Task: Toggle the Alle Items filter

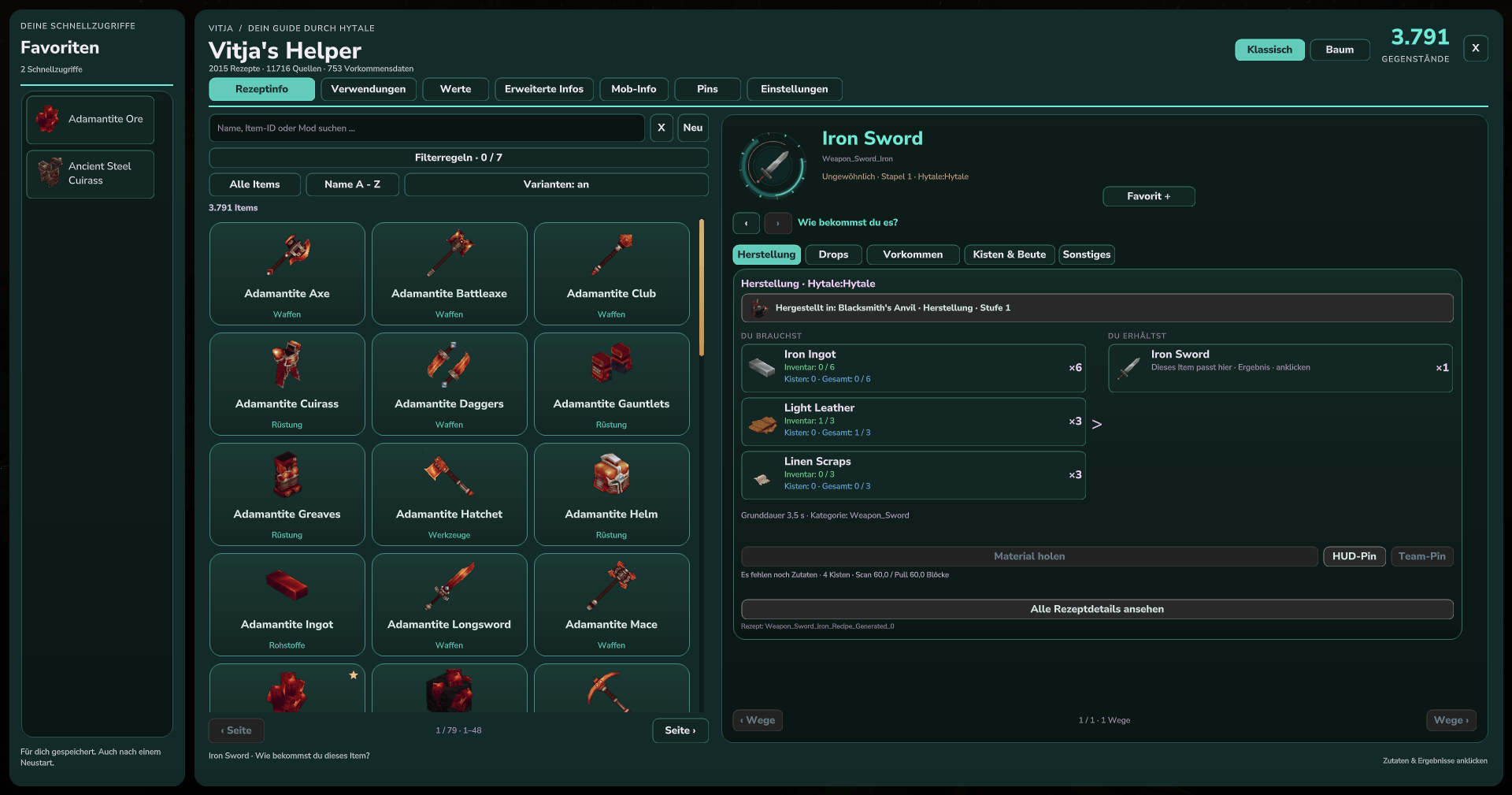Action: 254,184
